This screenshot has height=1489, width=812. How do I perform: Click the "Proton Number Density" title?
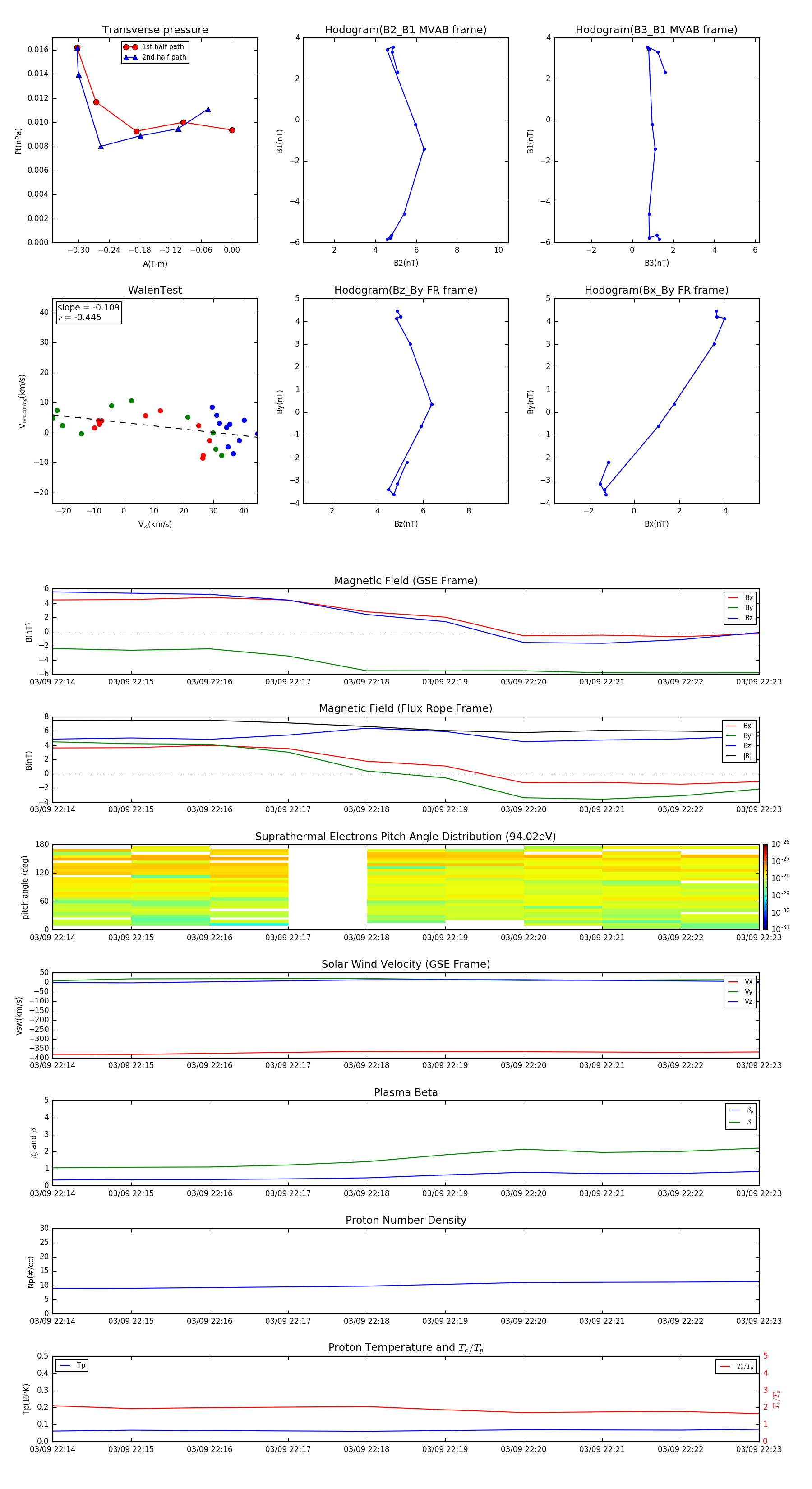pyautogui.click(x=406, y=1220)
